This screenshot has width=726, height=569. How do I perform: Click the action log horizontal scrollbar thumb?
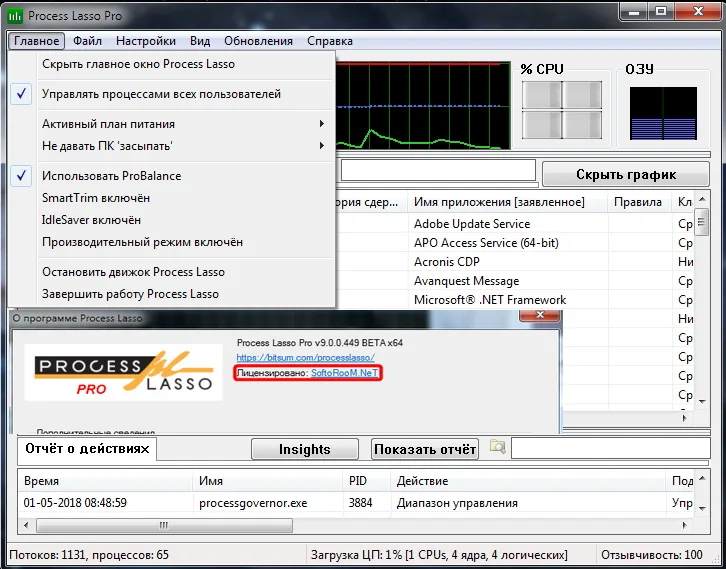(x=164, y=525)
